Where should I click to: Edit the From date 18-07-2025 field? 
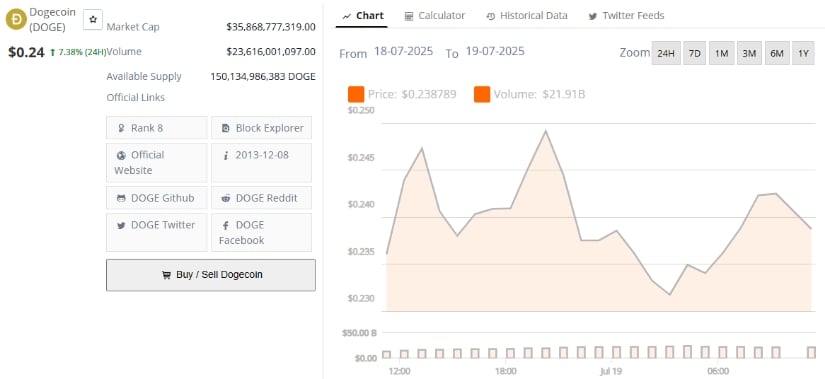point(404,52)
